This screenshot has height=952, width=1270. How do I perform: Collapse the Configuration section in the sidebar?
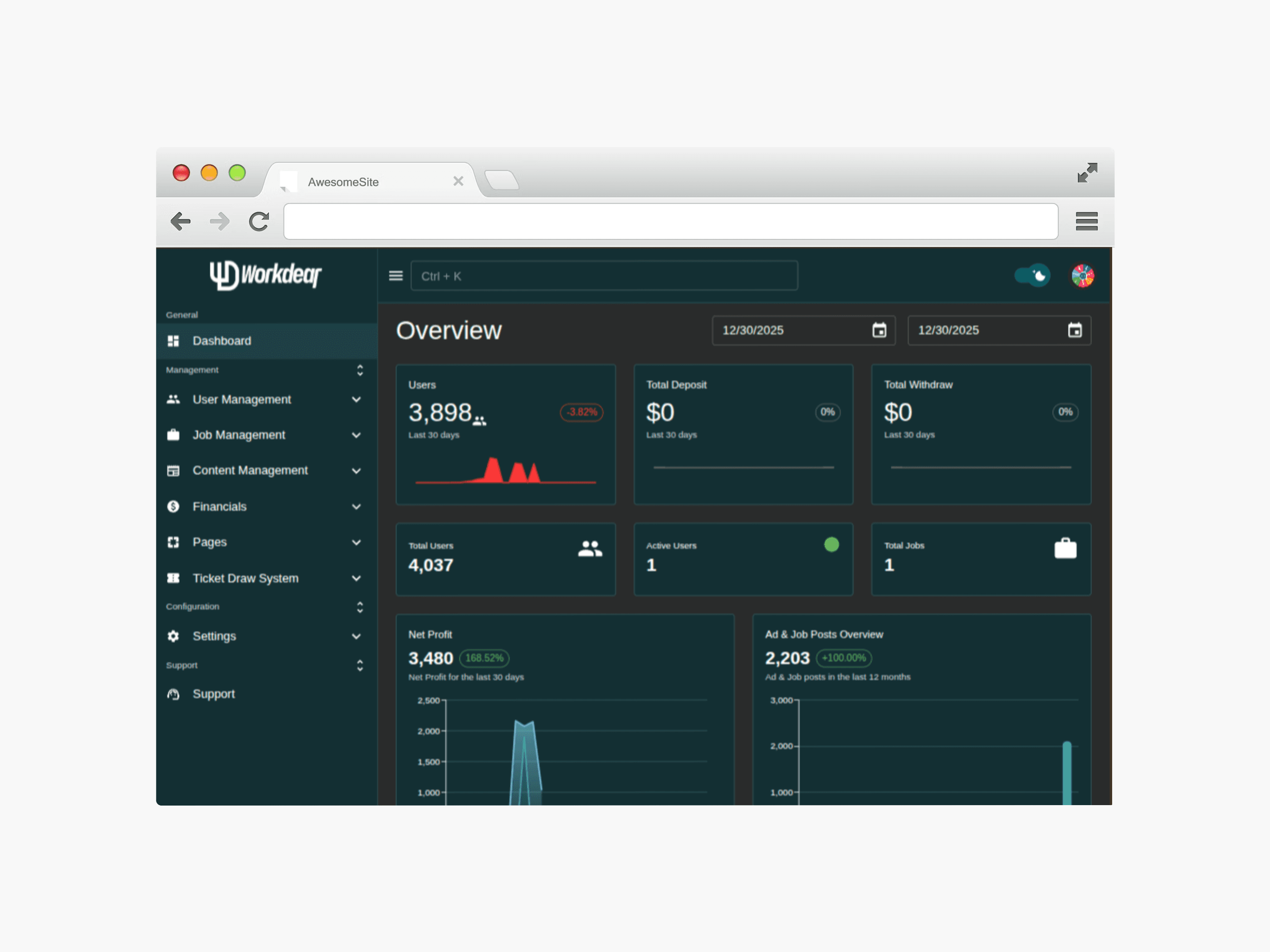(360, 607)
